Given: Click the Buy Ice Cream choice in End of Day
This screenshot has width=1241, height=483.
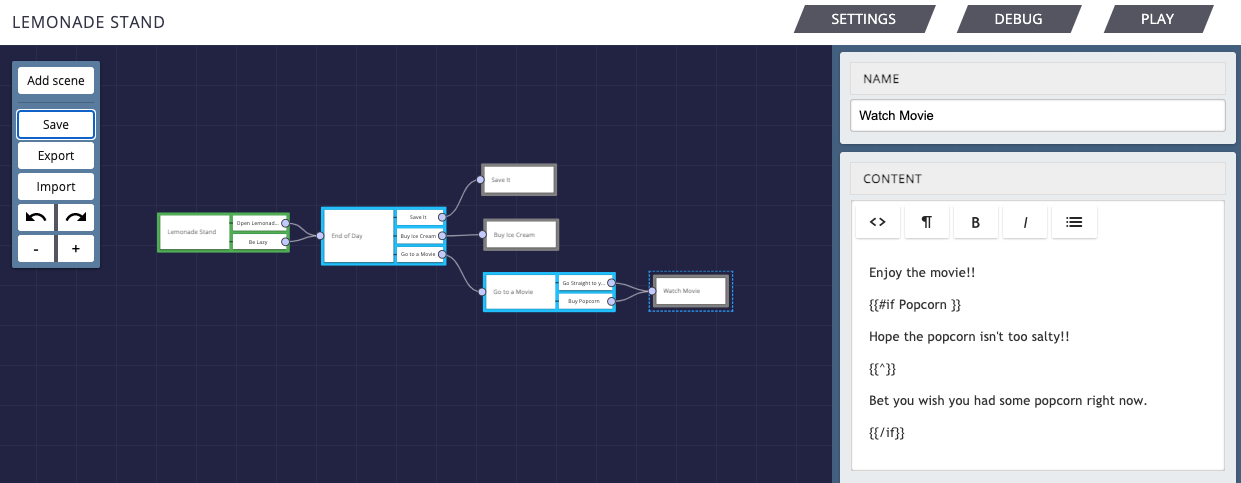Looking at the screenshot, I should click(x=418, y=236).
